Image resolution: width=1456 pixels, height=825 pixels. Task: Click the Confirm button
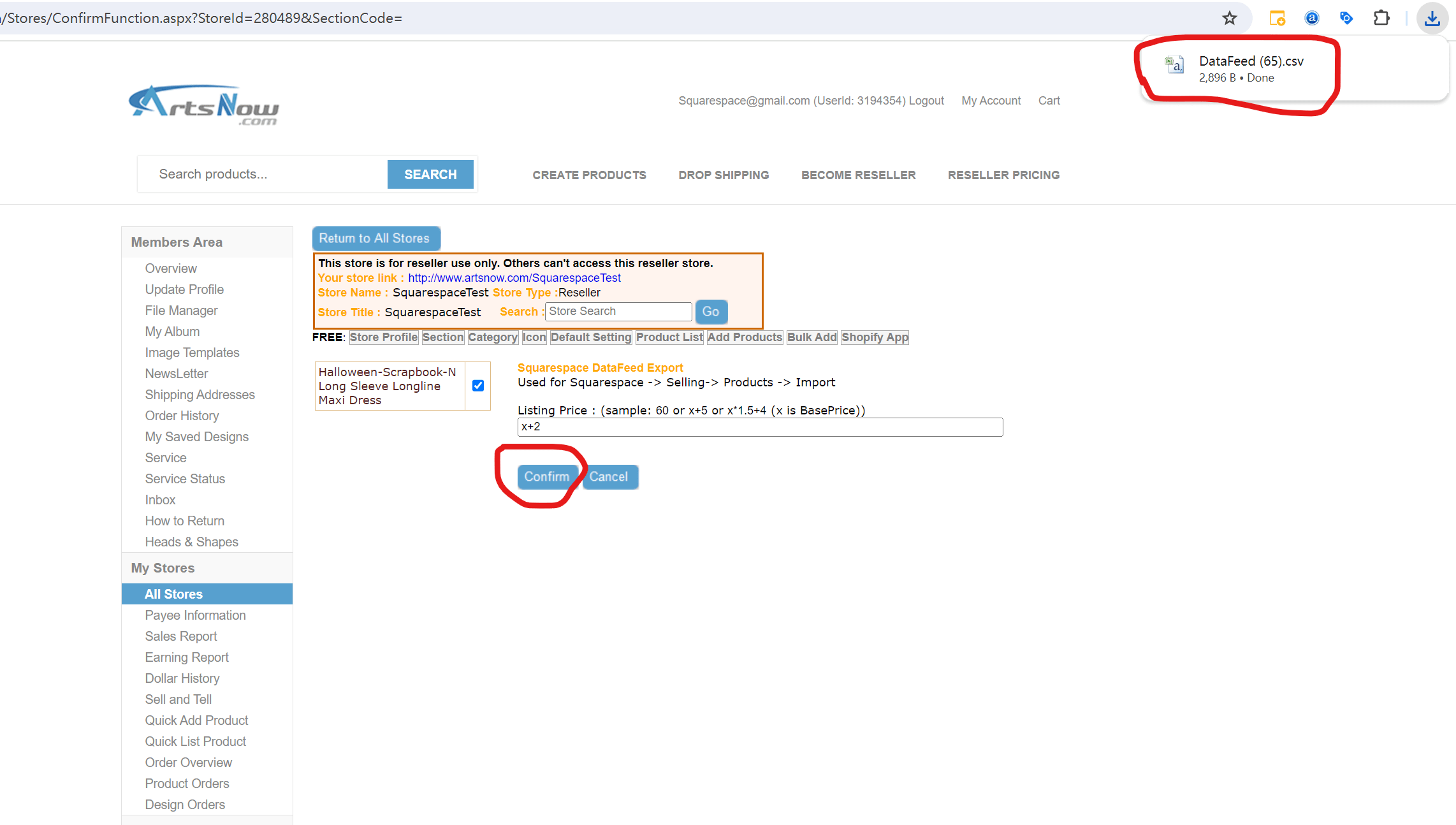pyautogui.click(x=547, y=477)
